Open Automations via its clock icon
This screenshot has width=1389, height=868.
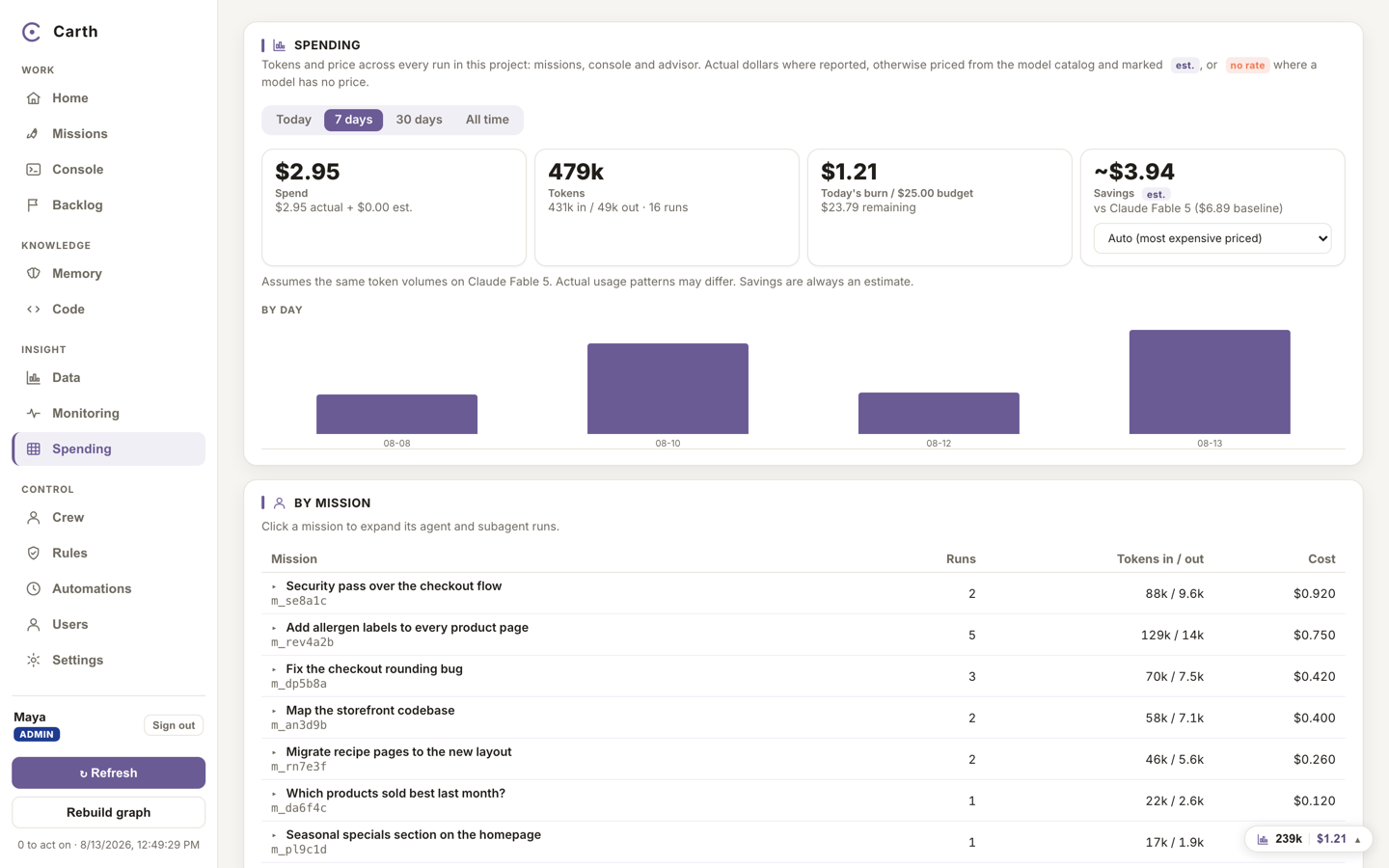coord(33,589)
